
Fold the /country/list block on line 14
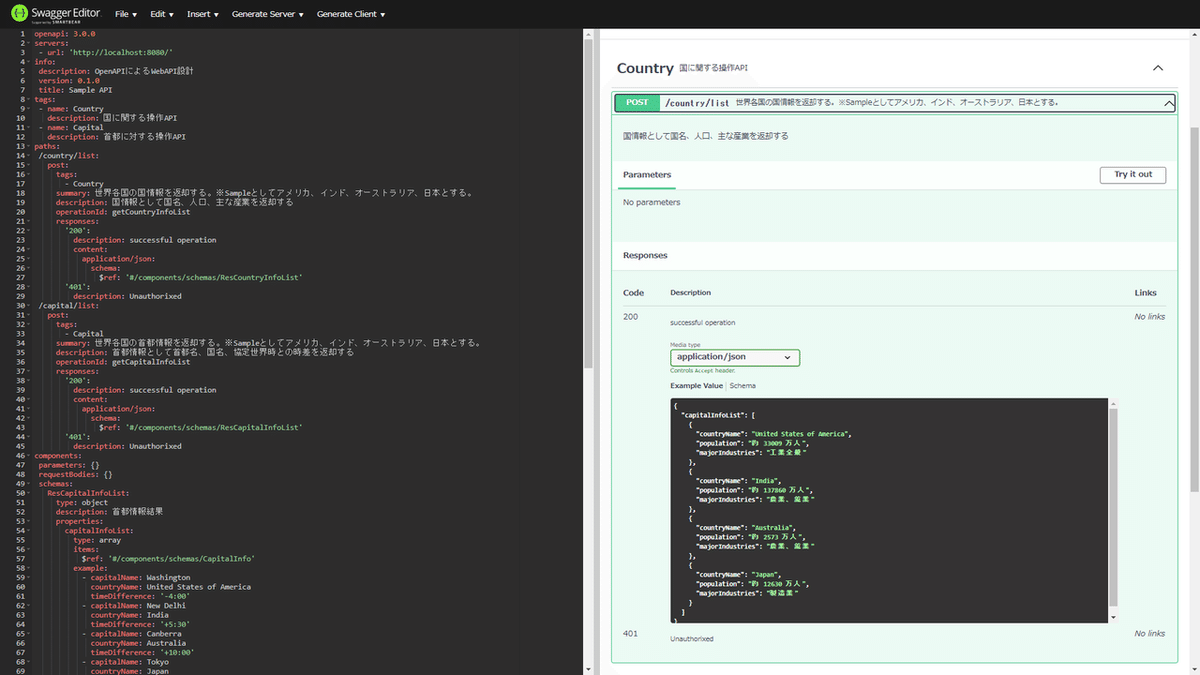click(28, 155)
